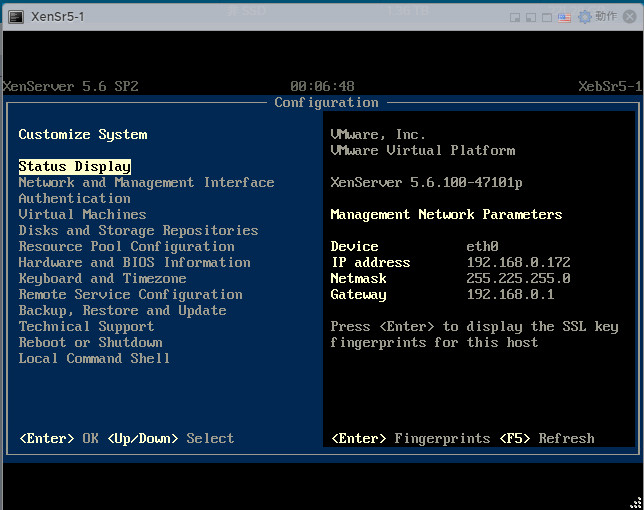Click the eth0 device value
This screenshot has height=510, width=644.
(x=482, y=246)
